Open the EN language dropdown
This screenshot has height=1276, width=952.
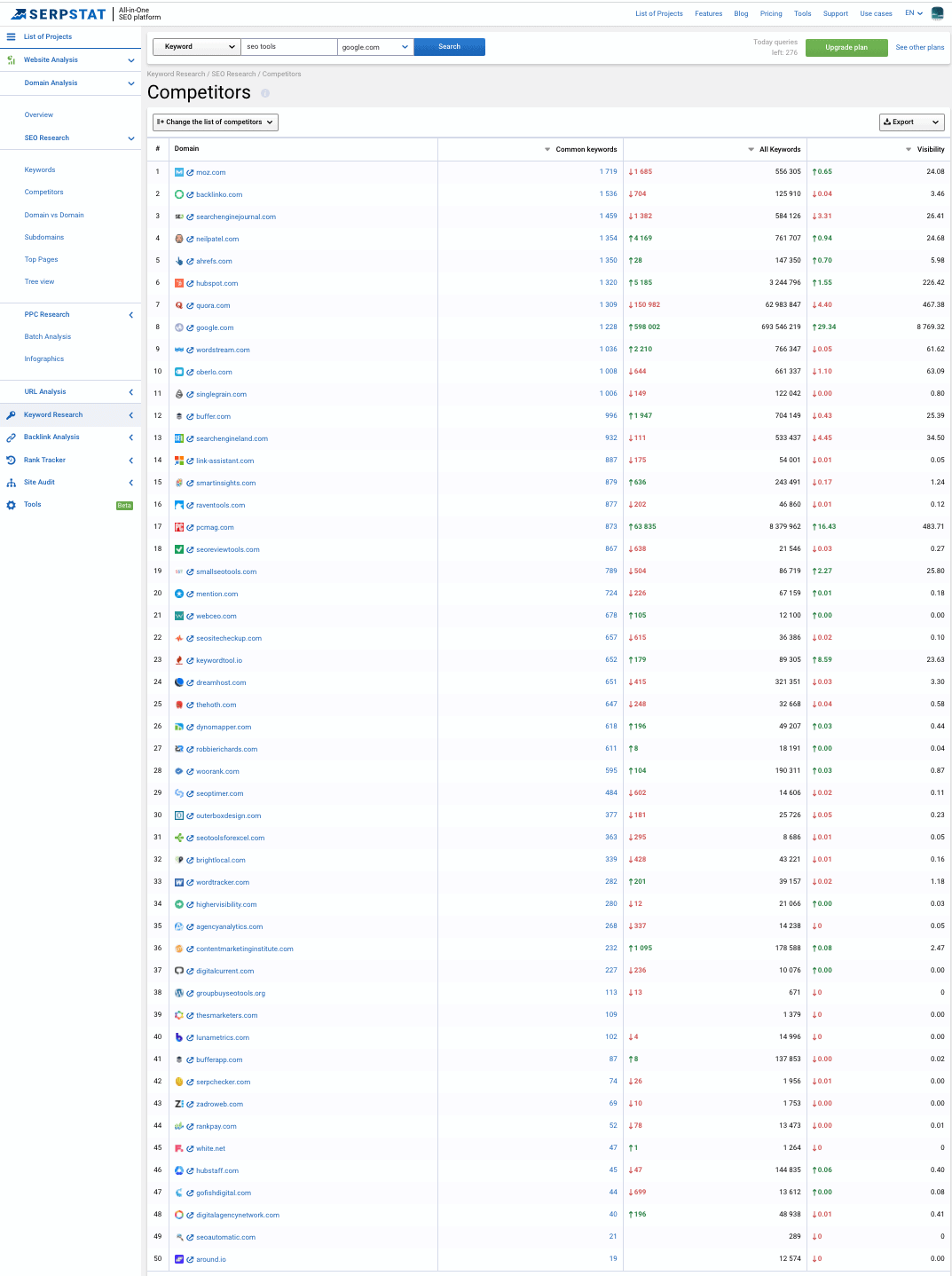pos(914,13)
